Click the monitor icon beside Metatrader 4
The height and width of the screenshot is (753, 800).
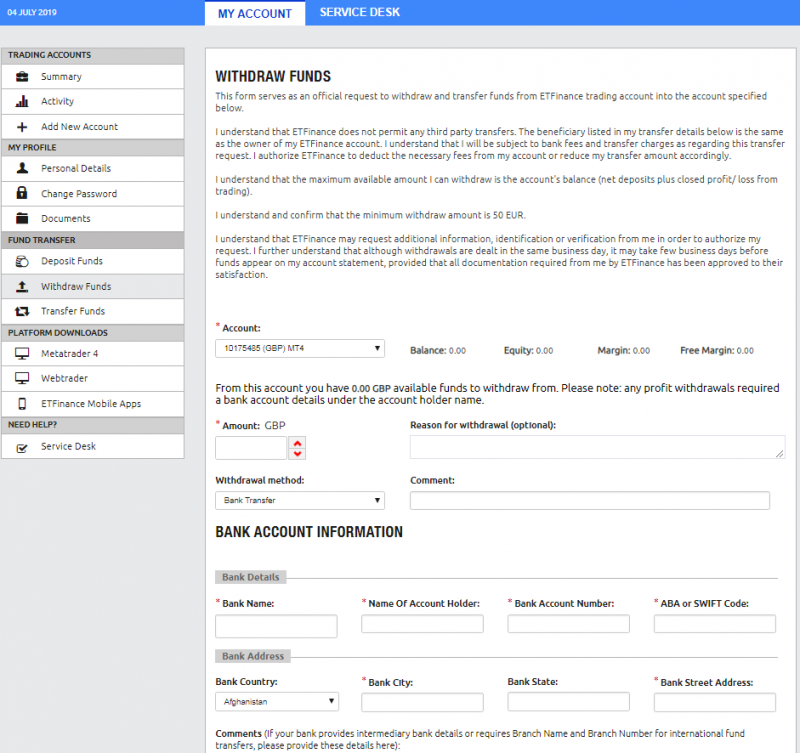click(x=22, y=354)
